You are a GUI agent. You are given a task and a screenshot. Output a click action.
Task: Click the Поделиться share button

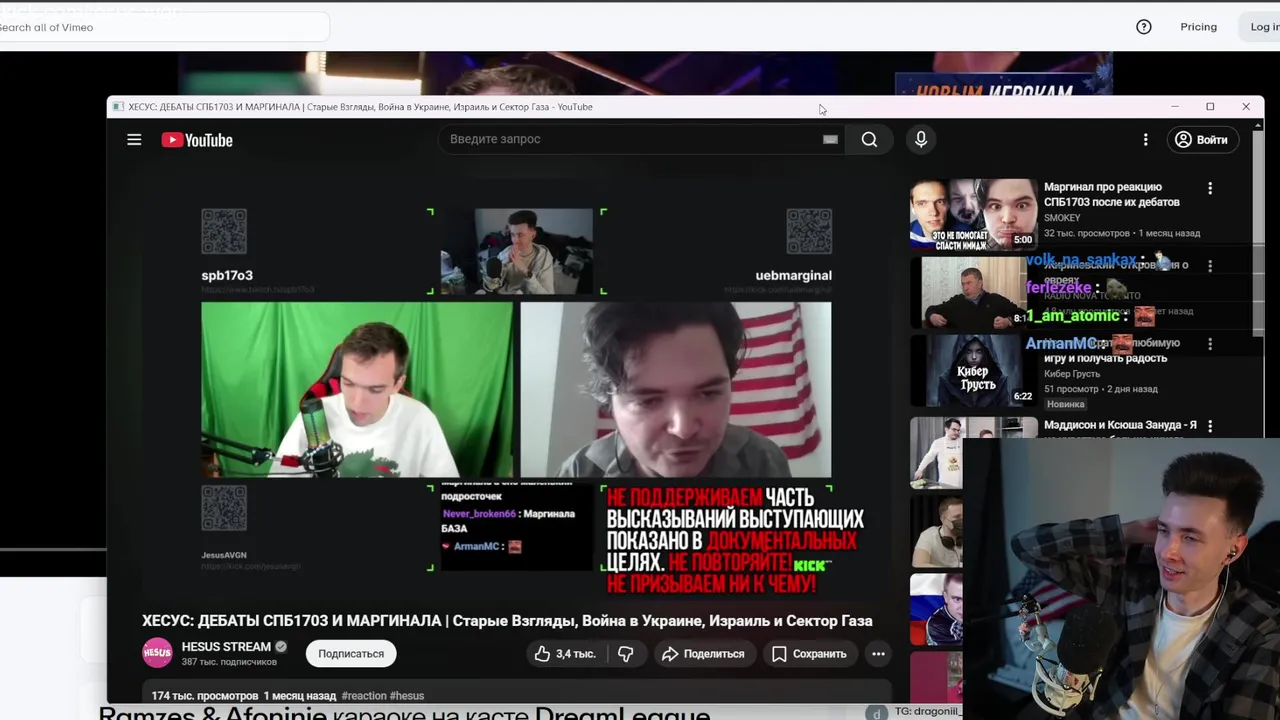[703, 654]
